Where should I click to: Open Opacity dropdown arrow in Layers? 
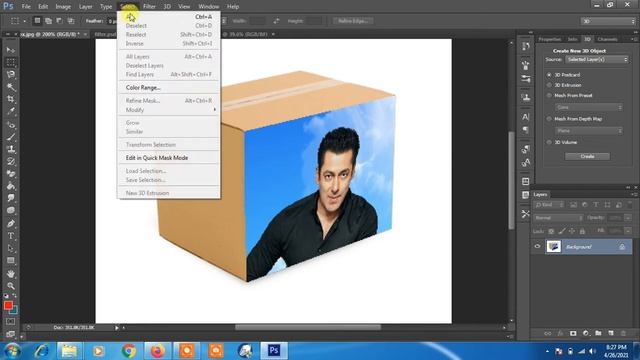[x=628, y=218]
